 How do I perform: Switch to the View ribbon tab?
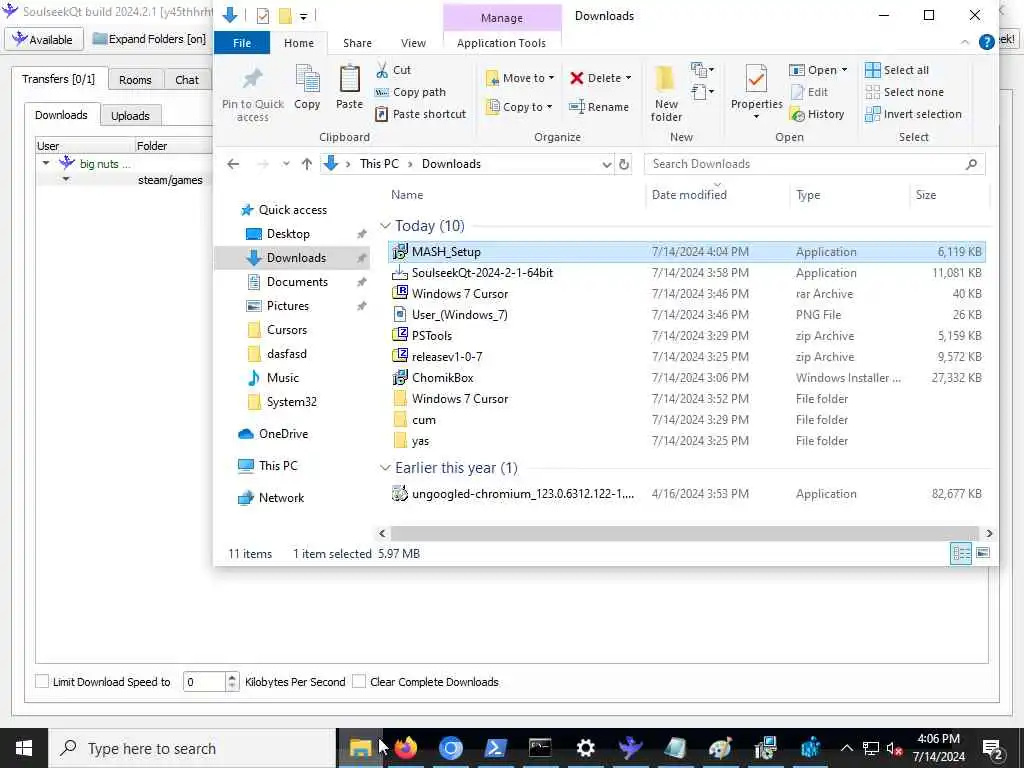[x=413, y=43]
